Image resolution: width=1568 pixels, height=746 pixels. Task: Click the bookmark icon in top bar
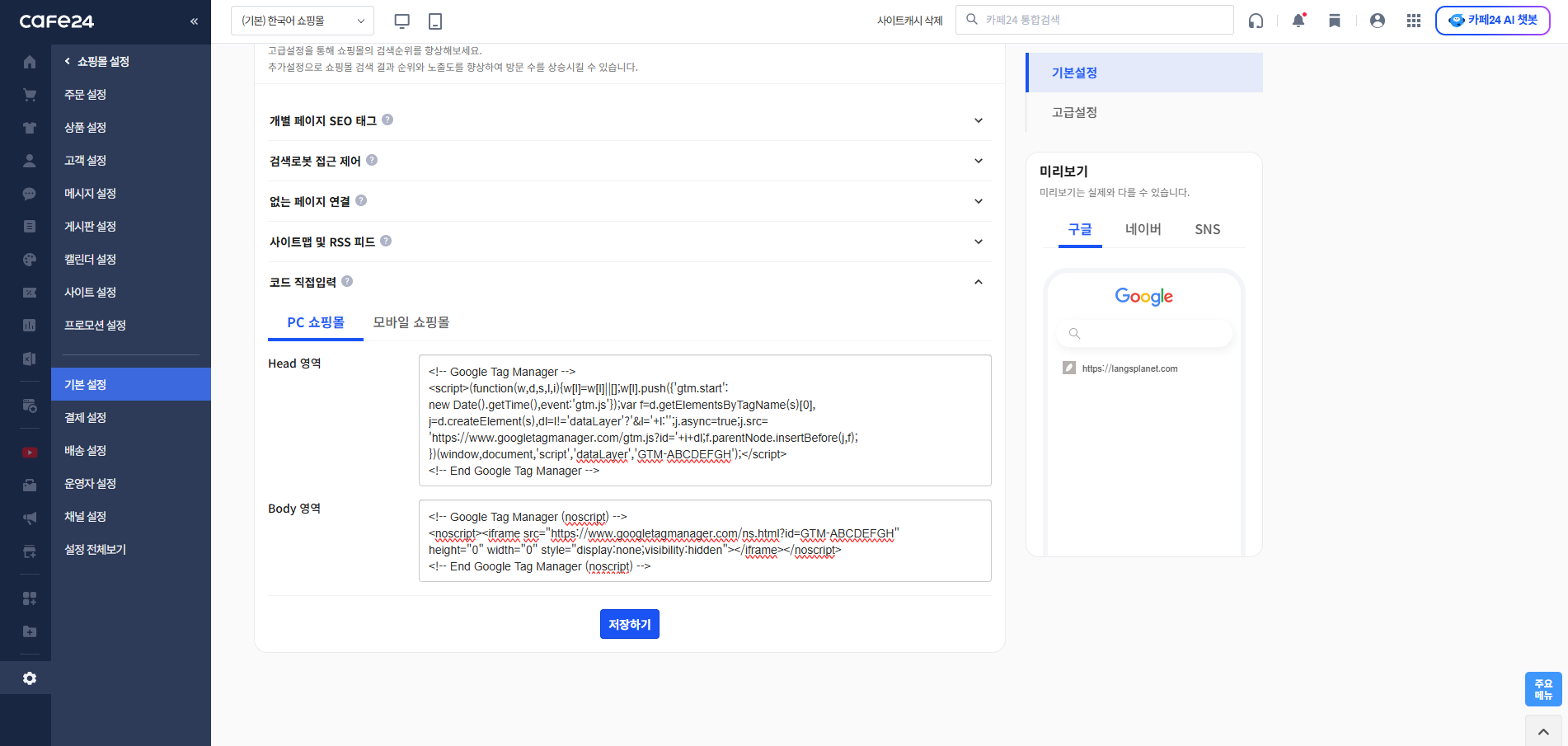tap(1335, 21)
